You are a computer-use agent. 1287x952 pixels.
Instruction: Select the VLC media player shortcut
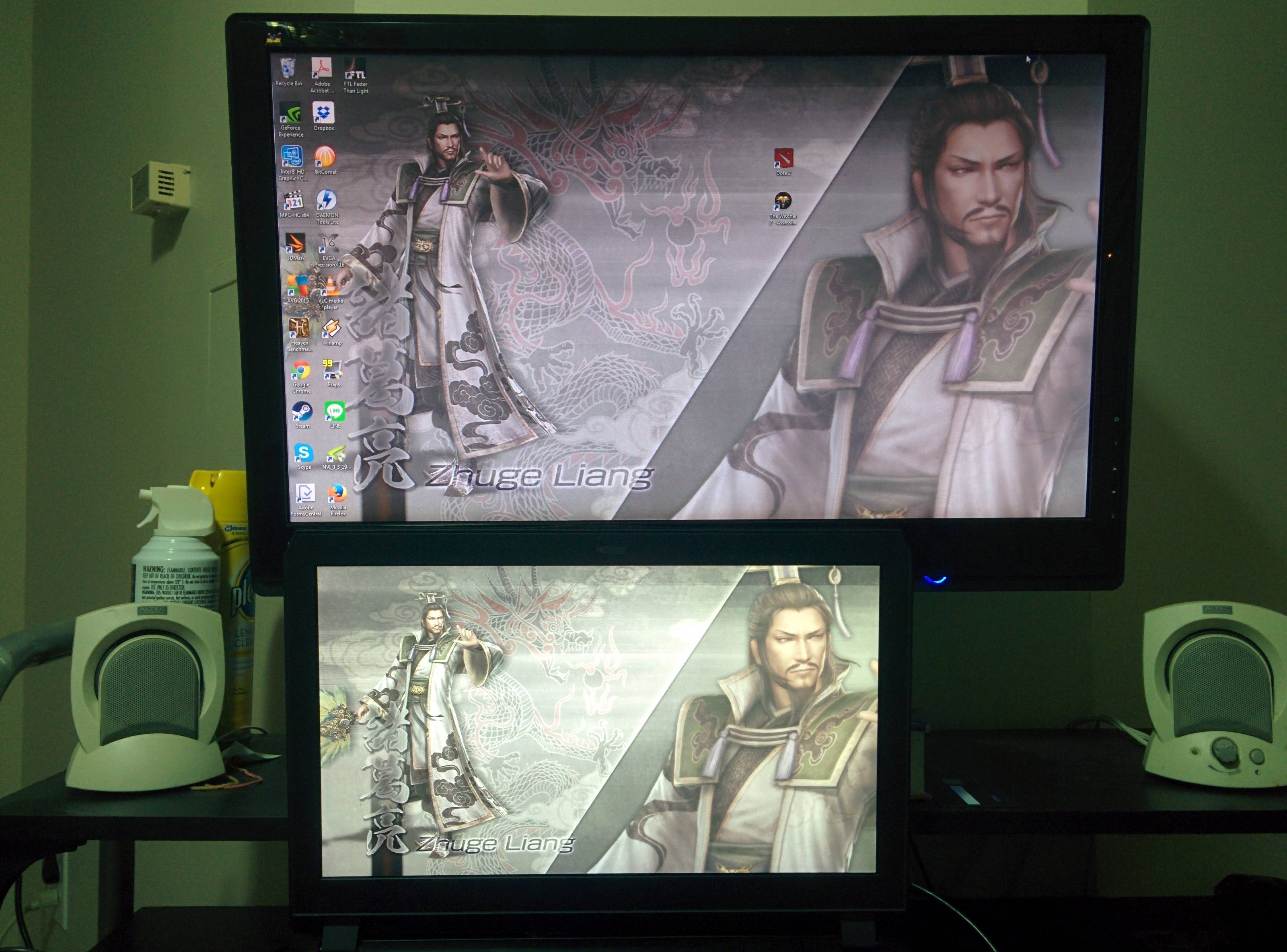(x=330, y=293)
